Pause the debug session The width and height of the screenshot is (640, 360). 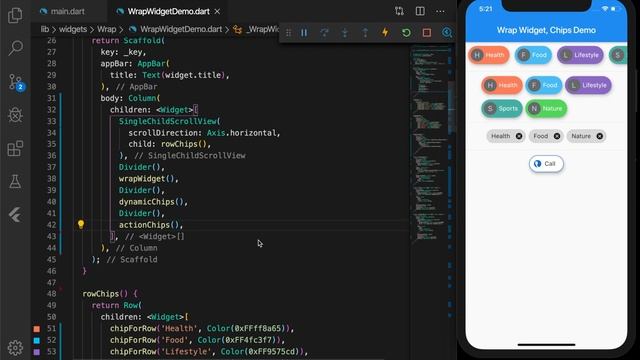coord(304,33)
